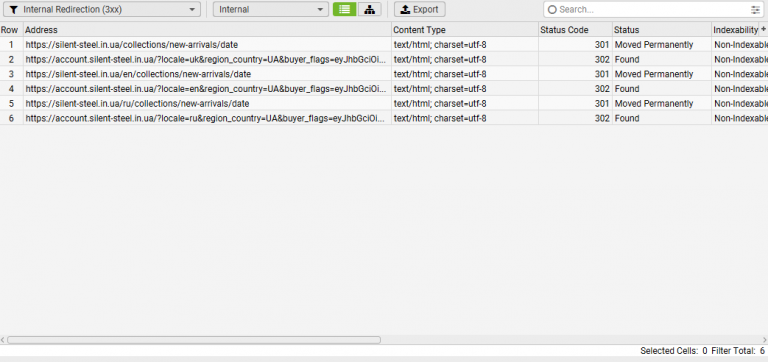Select the locale=uk account address row
The image size is (768, 362).
click(207, 59)
